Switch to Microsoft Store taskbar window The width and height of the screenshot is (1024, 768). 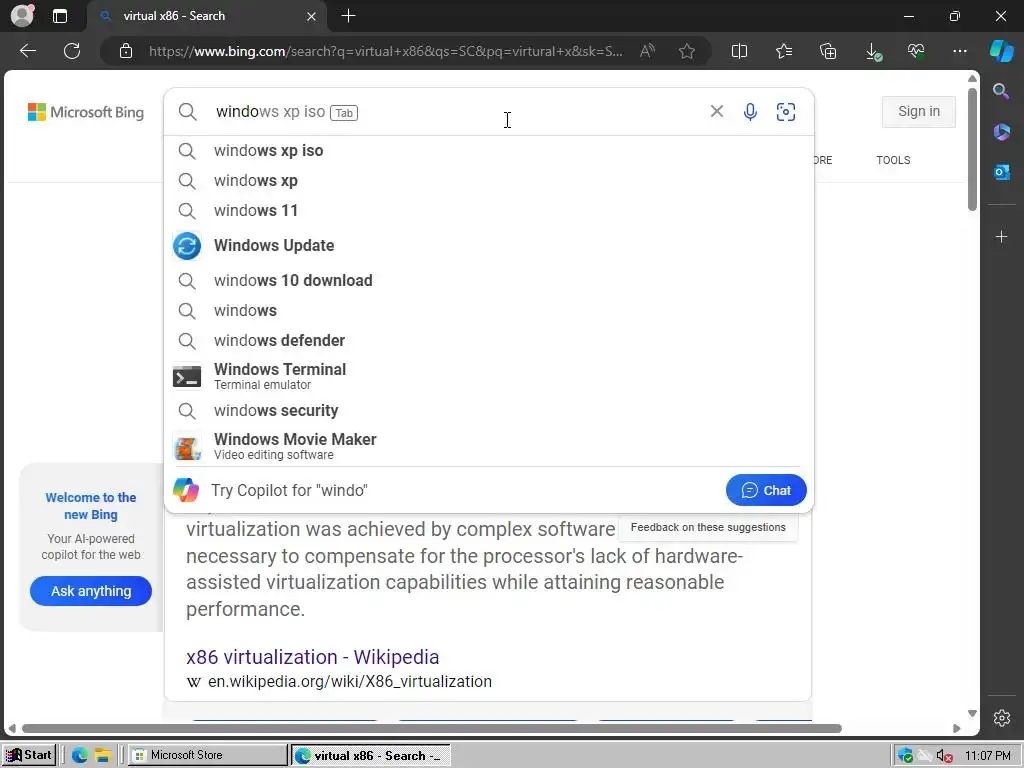pos(207,755)
